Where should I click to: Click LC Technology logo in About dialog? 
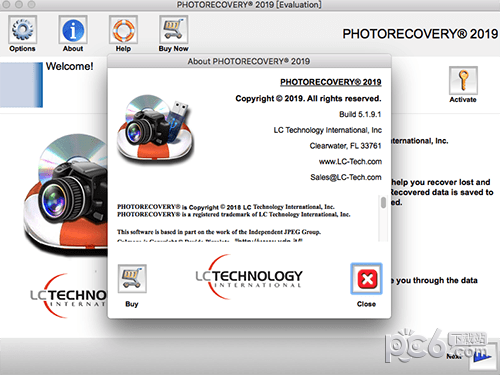pyautogui.click(x=249, y=277)
